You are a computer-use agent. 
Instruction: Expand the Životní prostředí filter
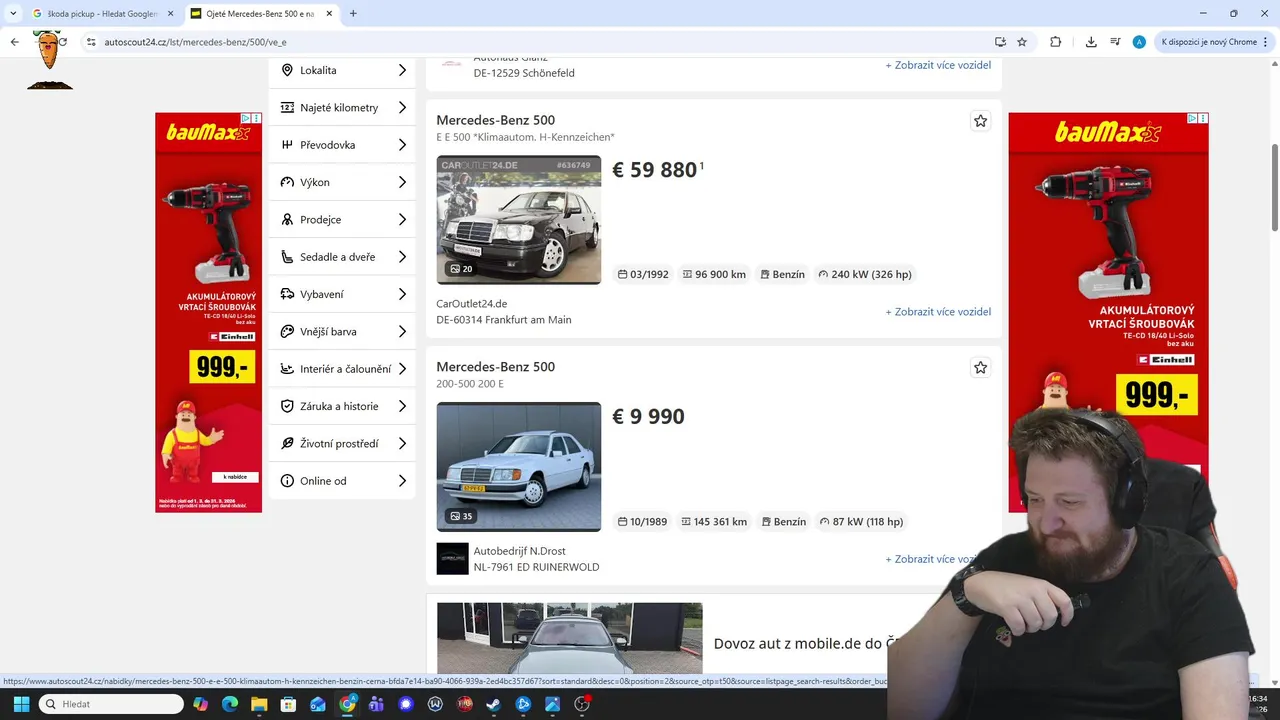(342, 444)
